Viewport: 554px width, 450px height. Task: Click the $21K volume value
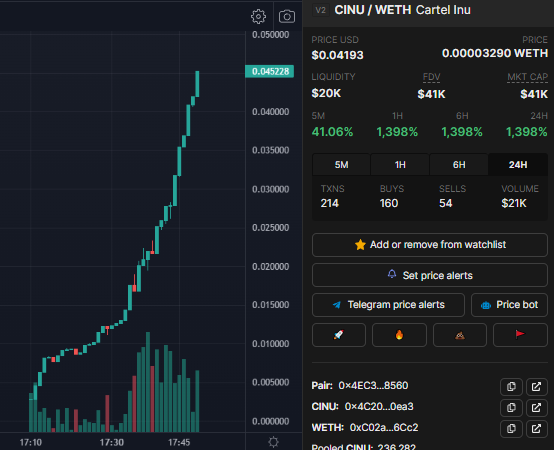(x=514, y=203)
